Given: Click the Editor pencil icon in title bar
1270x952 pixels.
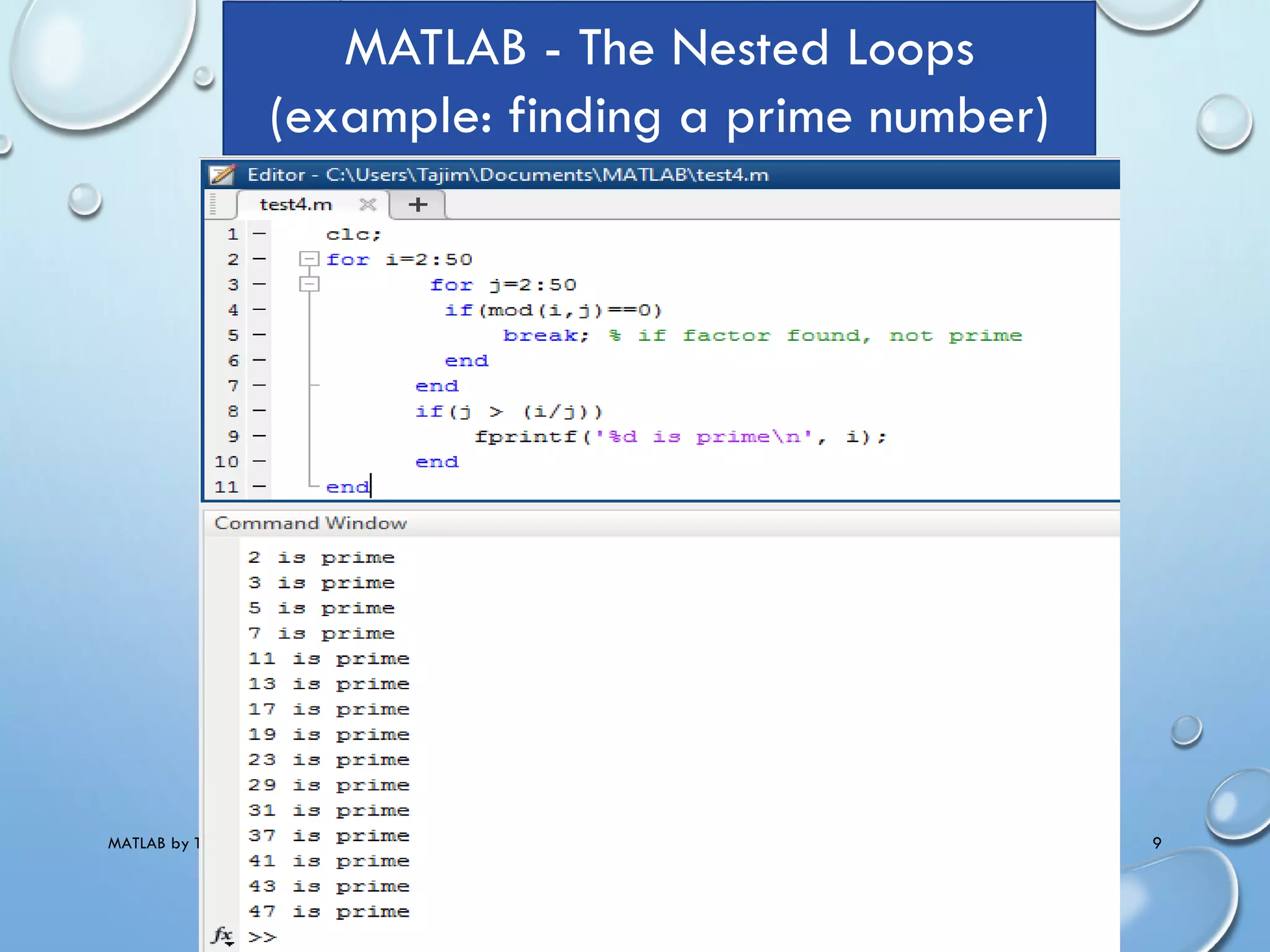Looking at the screenshot, I should 222,175.
